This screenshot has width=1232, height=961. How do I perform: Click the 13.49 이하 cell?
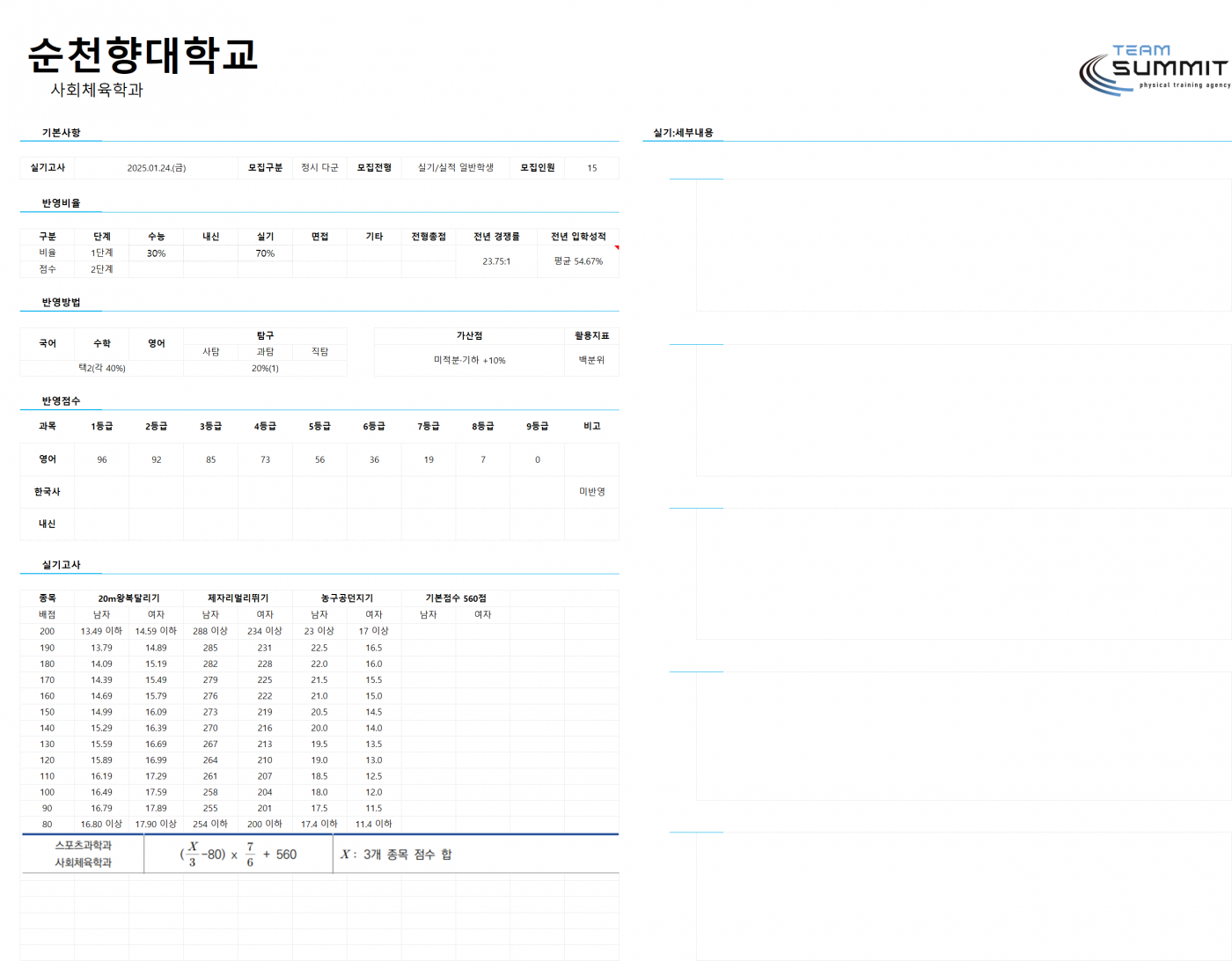click(102, 631)
